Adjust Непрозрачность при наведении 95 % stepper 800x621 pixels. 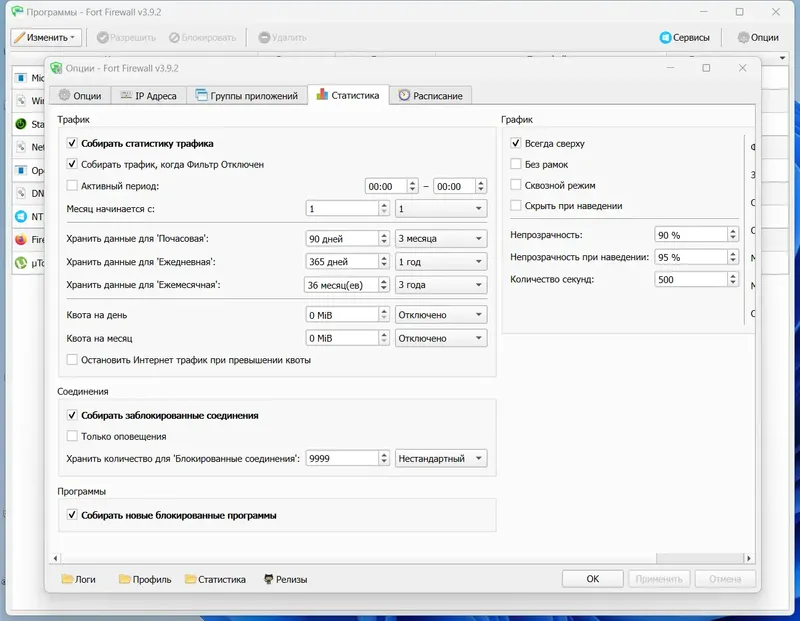(733, 257)
